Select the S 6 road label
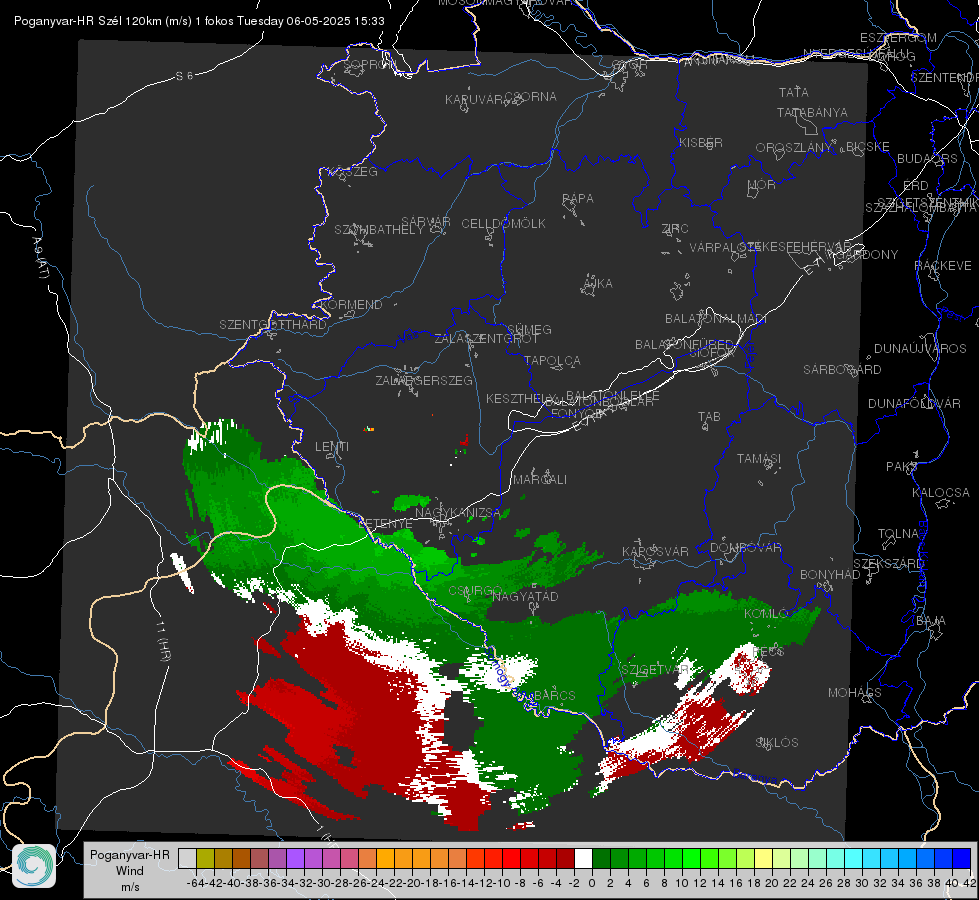 pyautogui.click(x=184, y=76)
